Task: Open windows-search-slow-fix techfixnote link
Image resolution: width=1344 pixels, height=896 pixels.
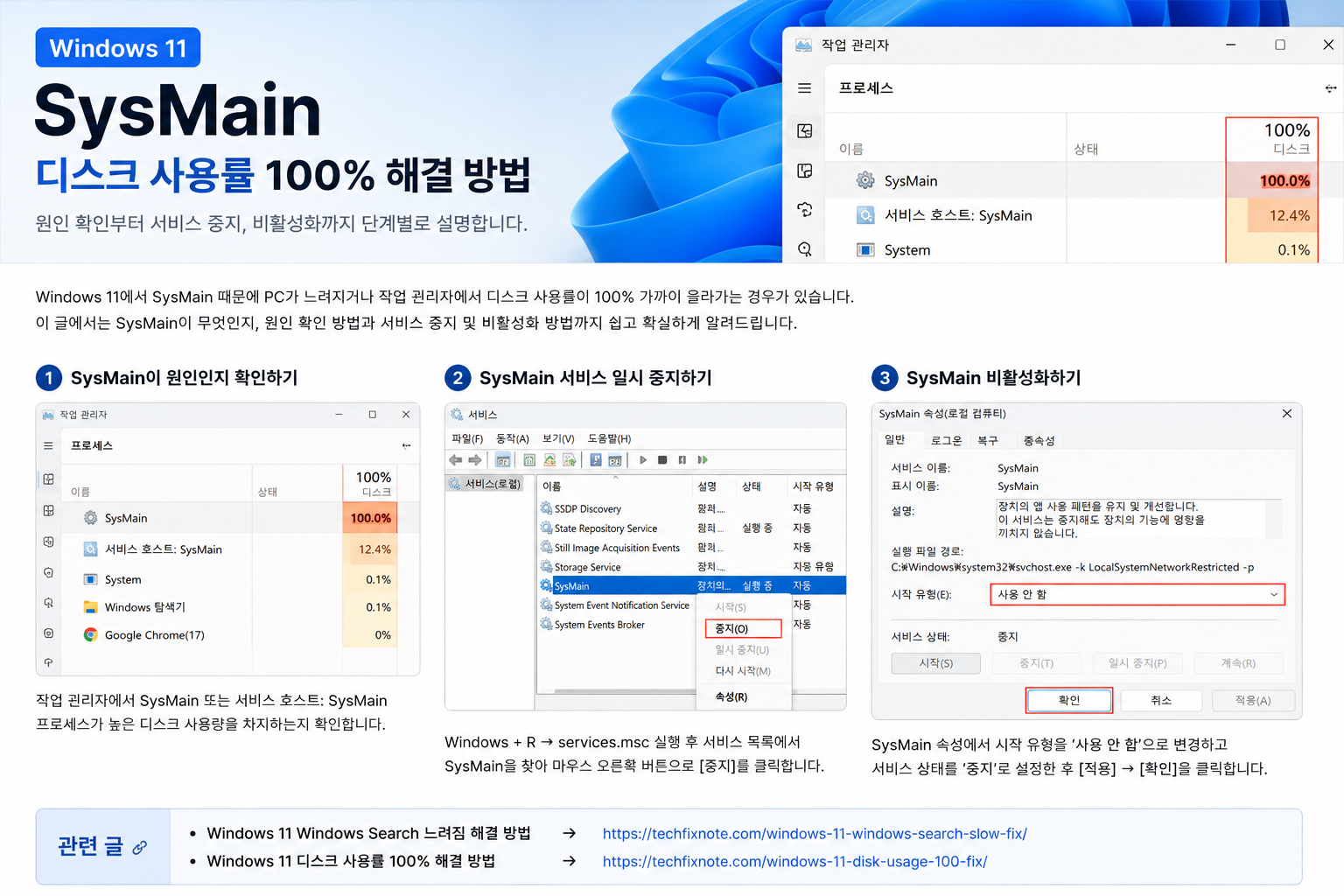Action: click(x=815, y=834)
